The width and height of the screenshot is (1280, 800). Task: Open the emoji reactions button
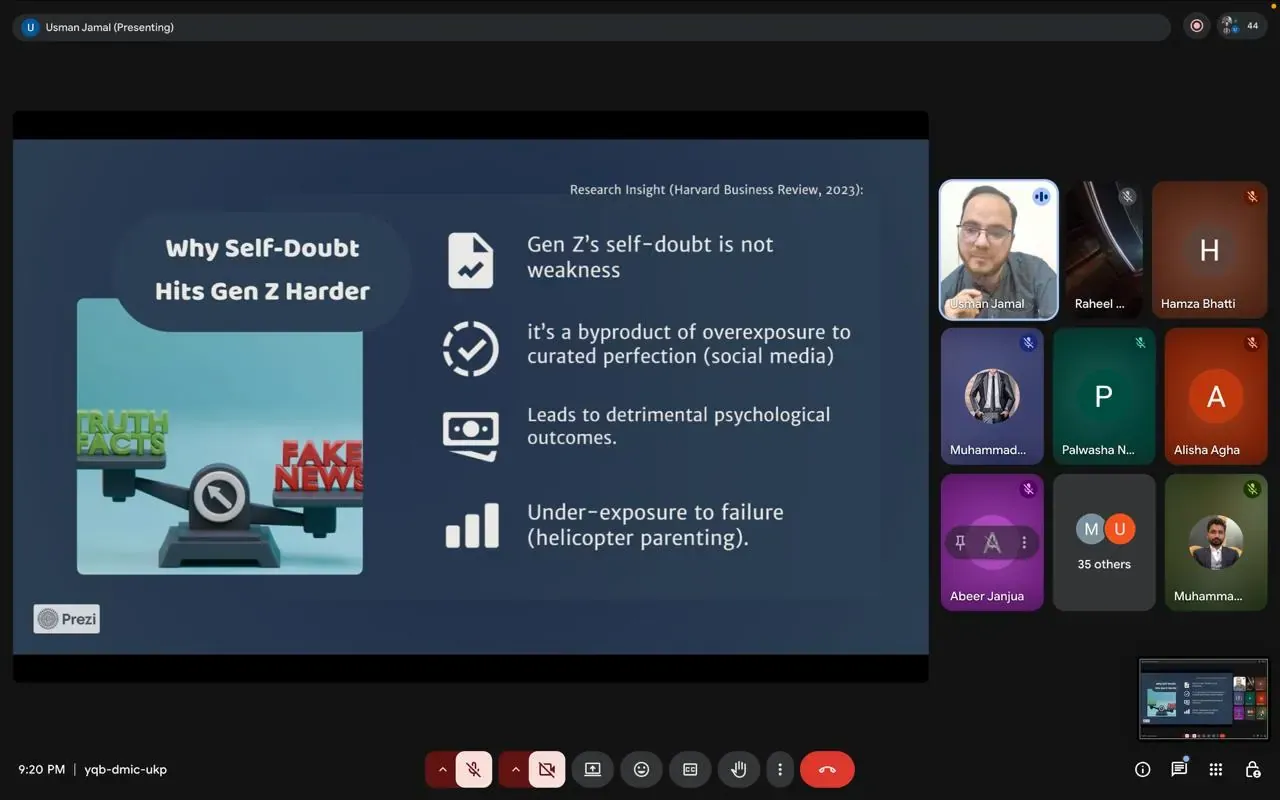[642, 769]
